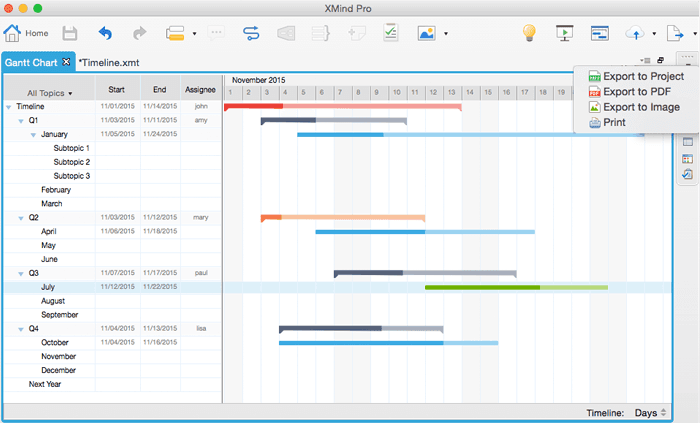Screen dimensions: 700x423
Task: Open the All Topics filter dropdown
Action: (49, 93)
